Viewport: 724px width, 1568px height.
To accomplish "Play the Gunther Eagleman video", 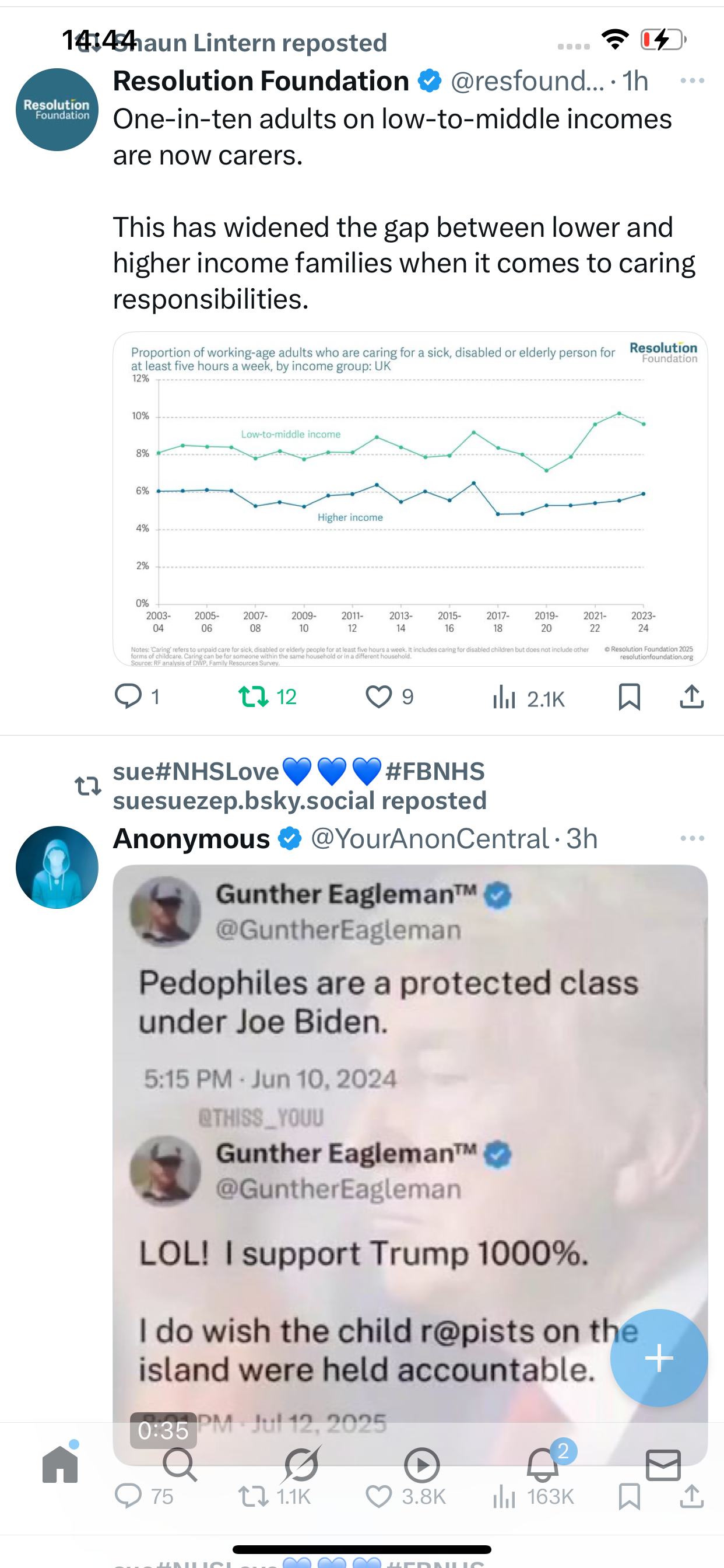I will [x=410, y=1157].
